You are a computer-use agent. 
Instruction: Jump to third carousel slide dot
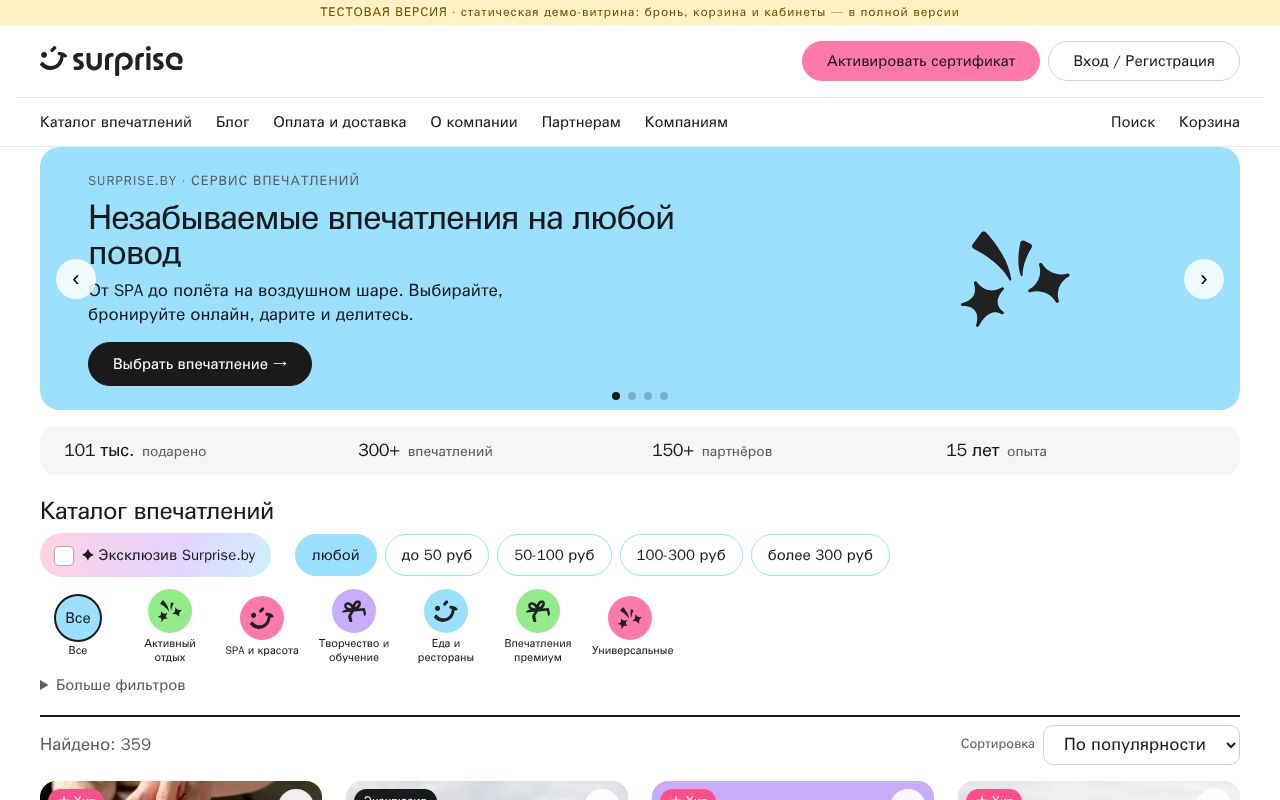coord(648,396)
